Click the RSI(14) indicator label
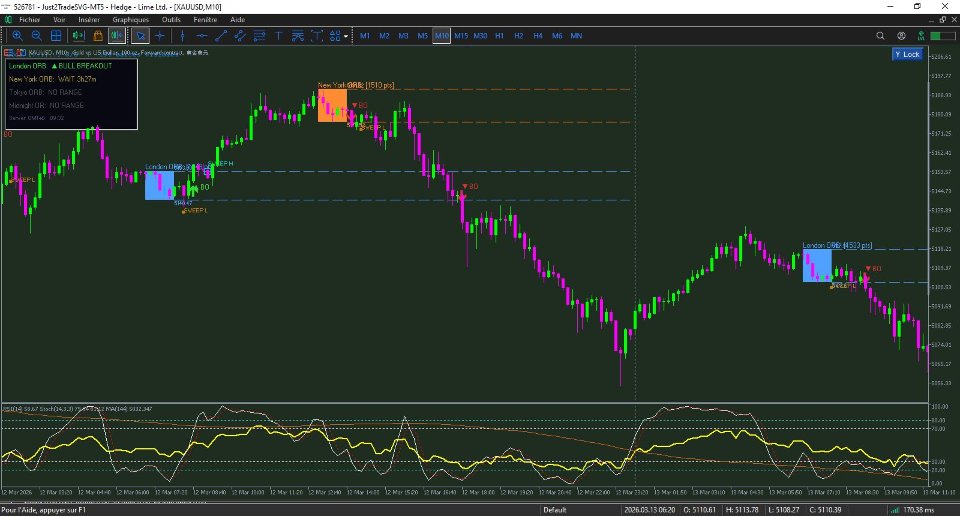The height and width of the screenshot is (516, 960). click(11, 408)
